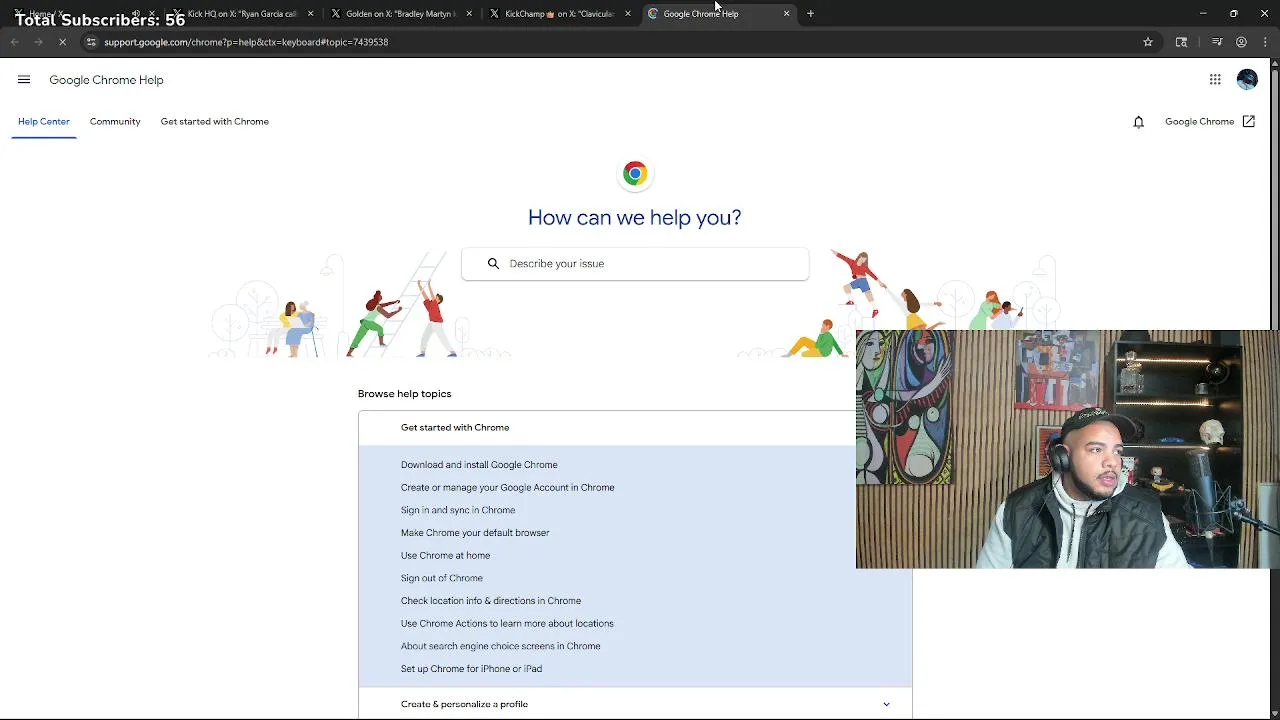
Task: Open the Help Center tab
Action: coord(44,122)
